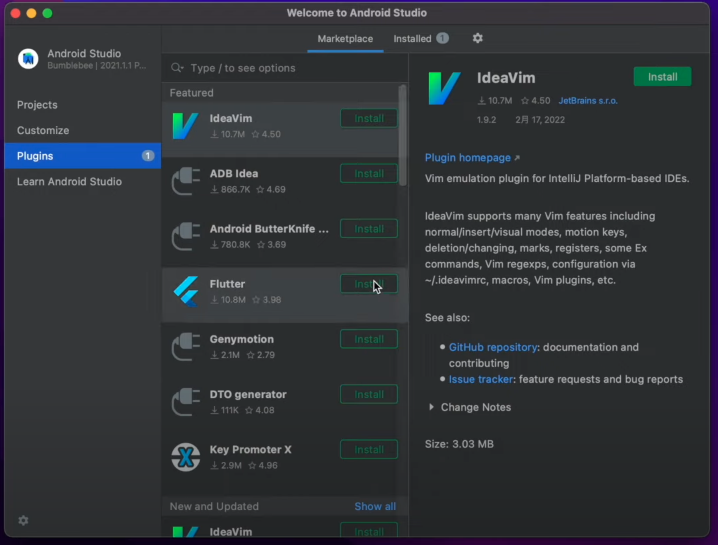This screenshot has height=545, width=718.
Task: Switch to the Installed tab
Action: coord(412,39)
